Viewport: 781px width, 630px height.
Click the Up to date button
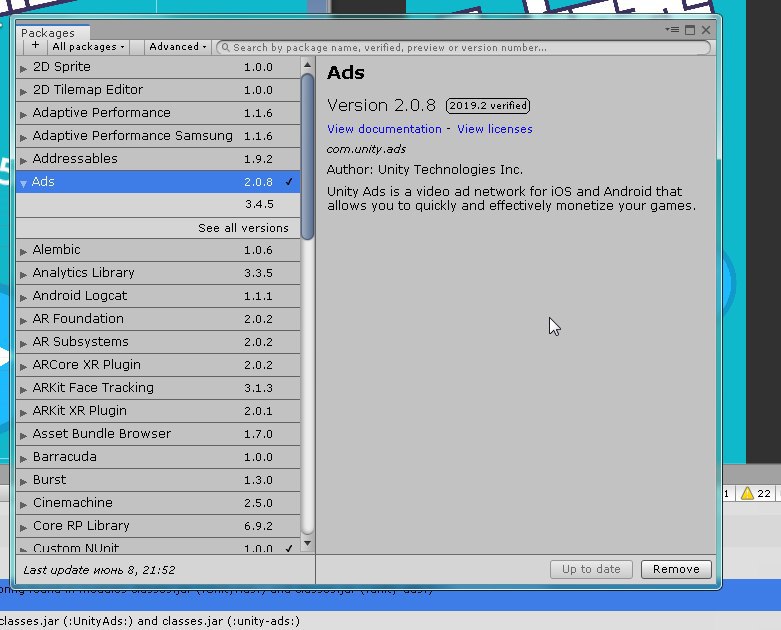pyautogui.click(x=591, y=569)
